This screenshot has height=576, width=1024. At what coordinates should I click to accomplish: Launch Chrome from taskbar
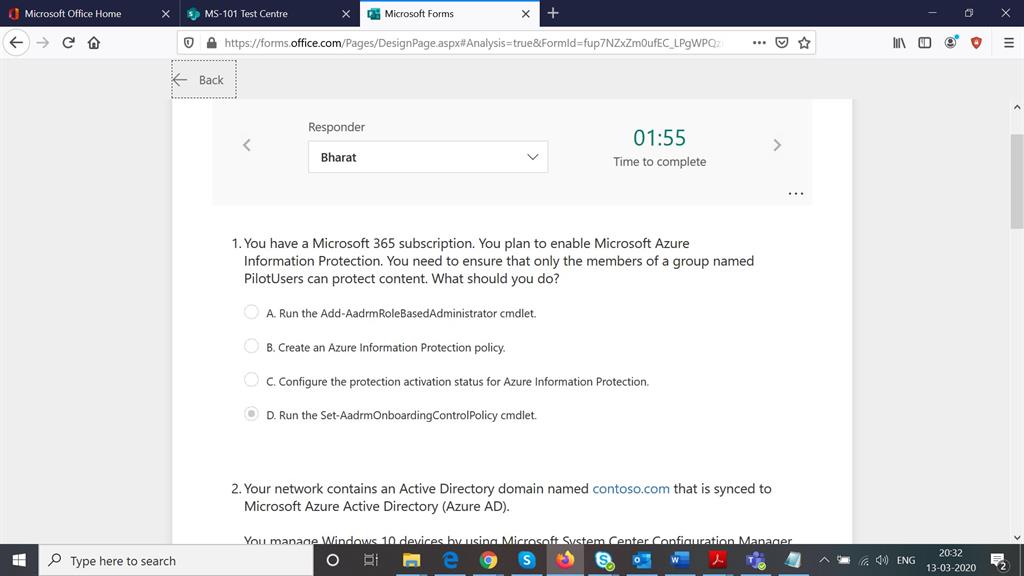tap(488, 560)
